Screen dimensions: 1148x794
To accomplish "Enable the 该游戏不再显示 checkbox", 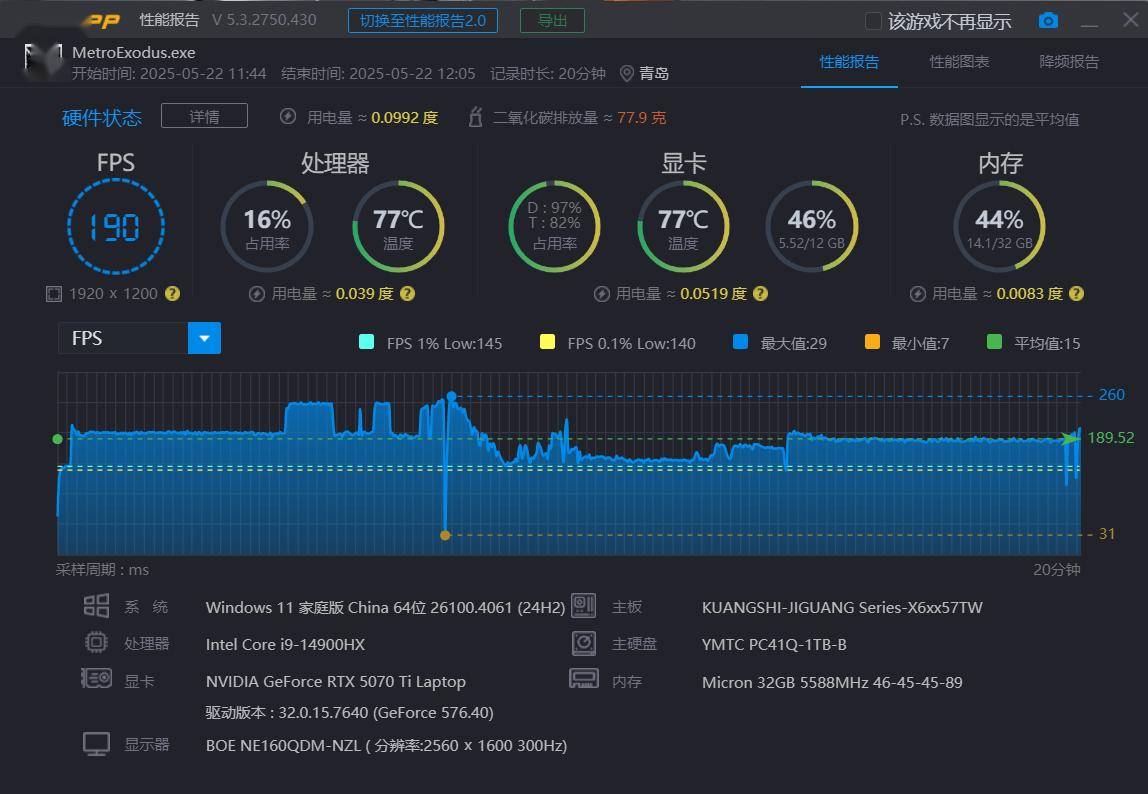I will pyautogui.click(x=871, y=20).
